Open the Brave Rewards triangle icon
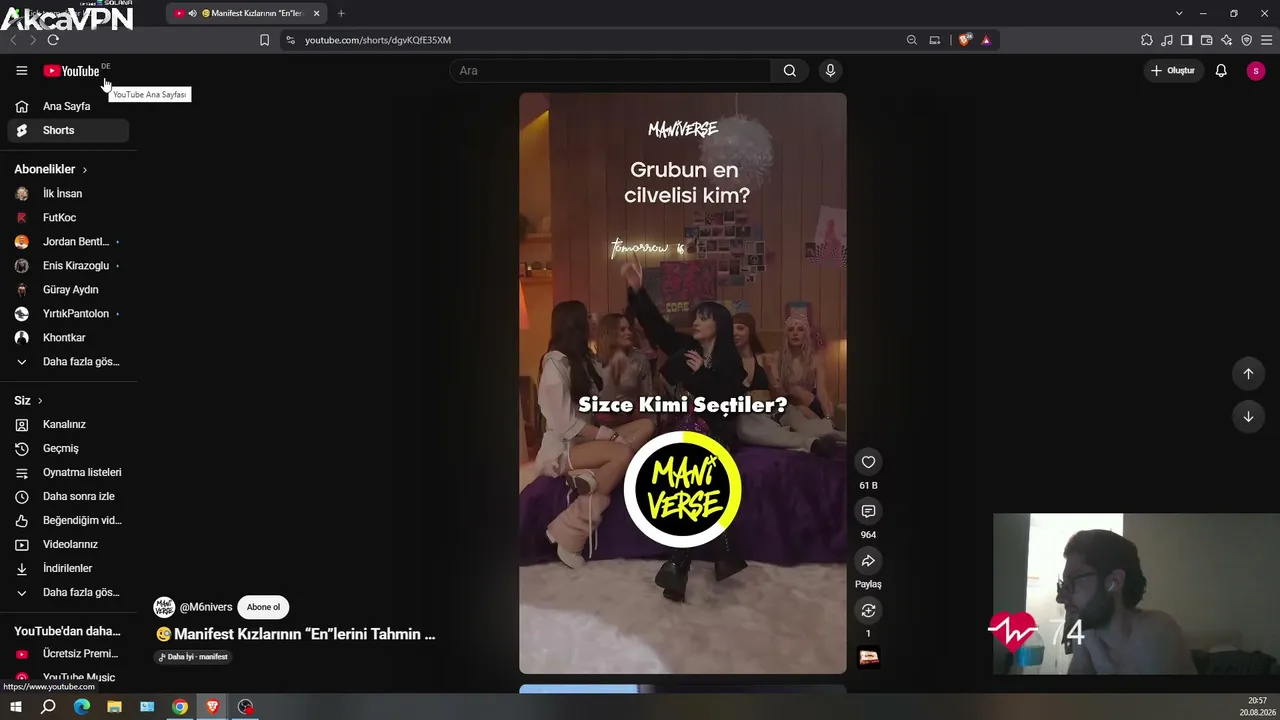1280x720 pixels. tap(986, 40)
